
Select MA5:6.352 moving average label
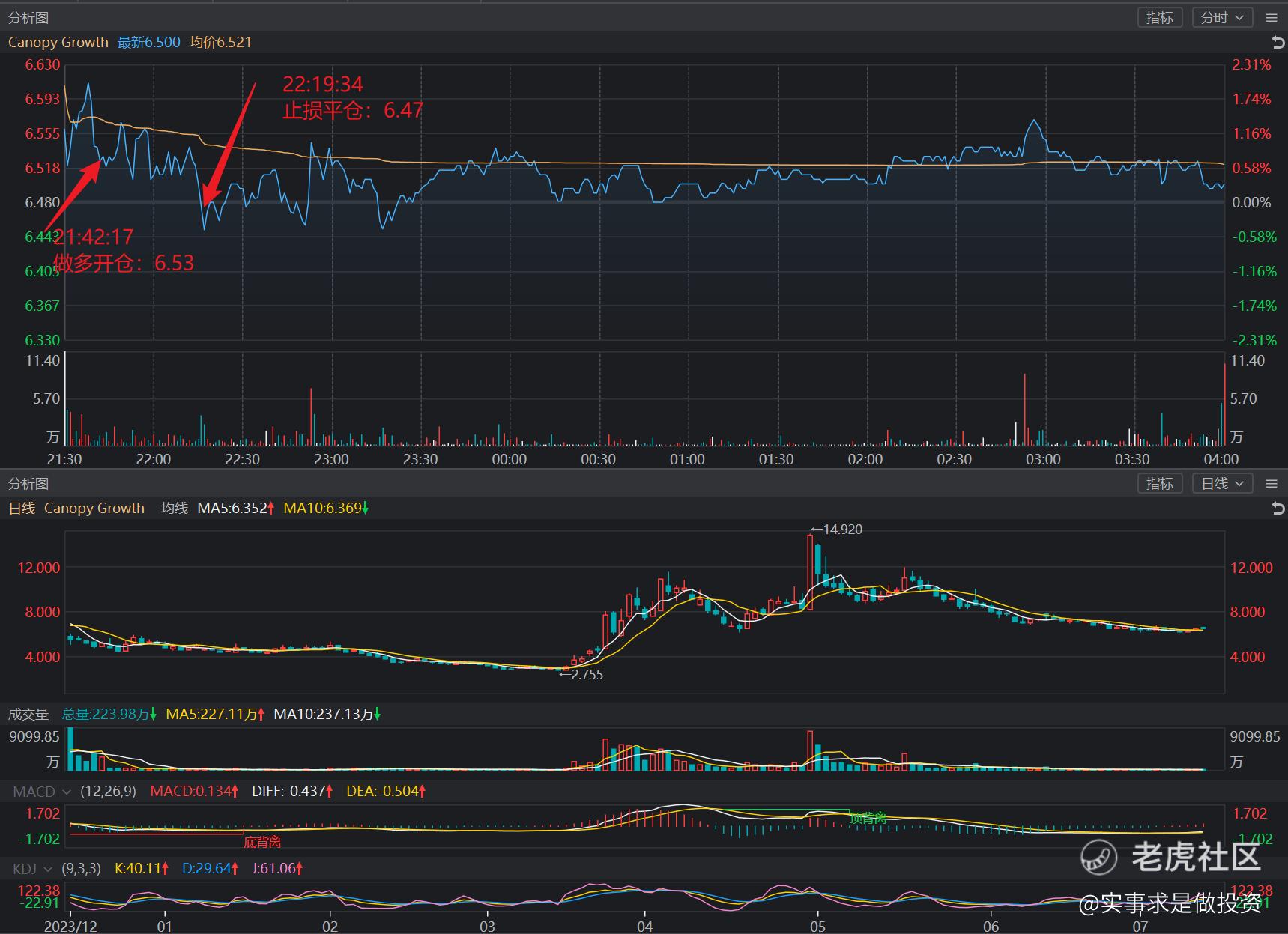tap(236, 508)
